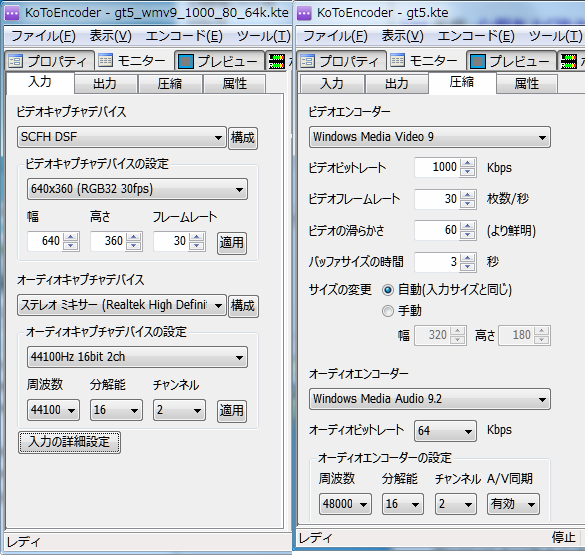
Task: Select the 手動 size change radio button
Action: (x=388, y=311)
